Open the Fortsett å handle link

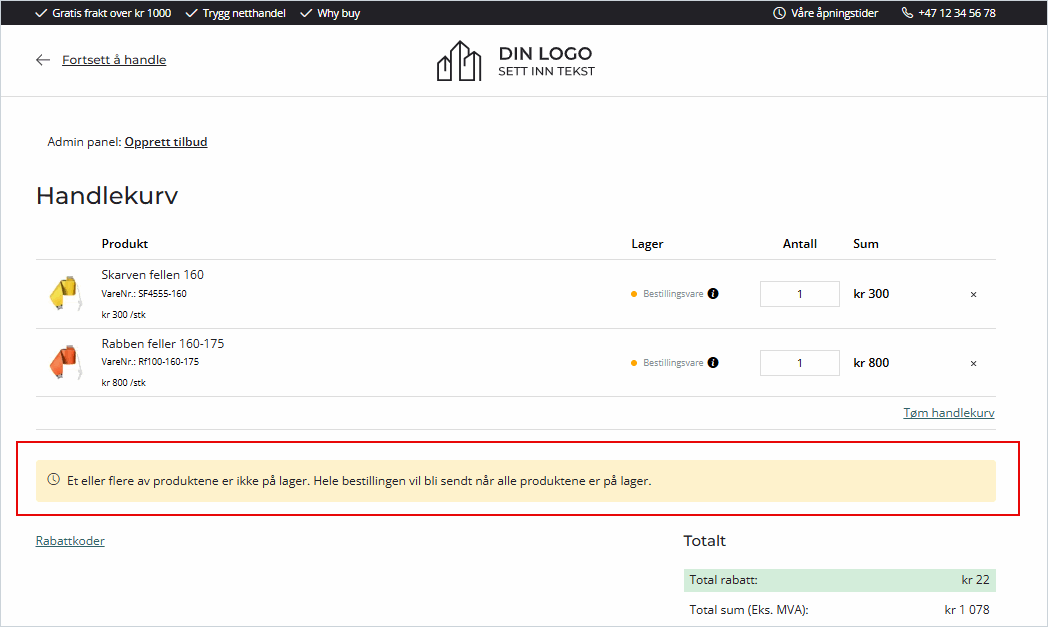[114, 60]
